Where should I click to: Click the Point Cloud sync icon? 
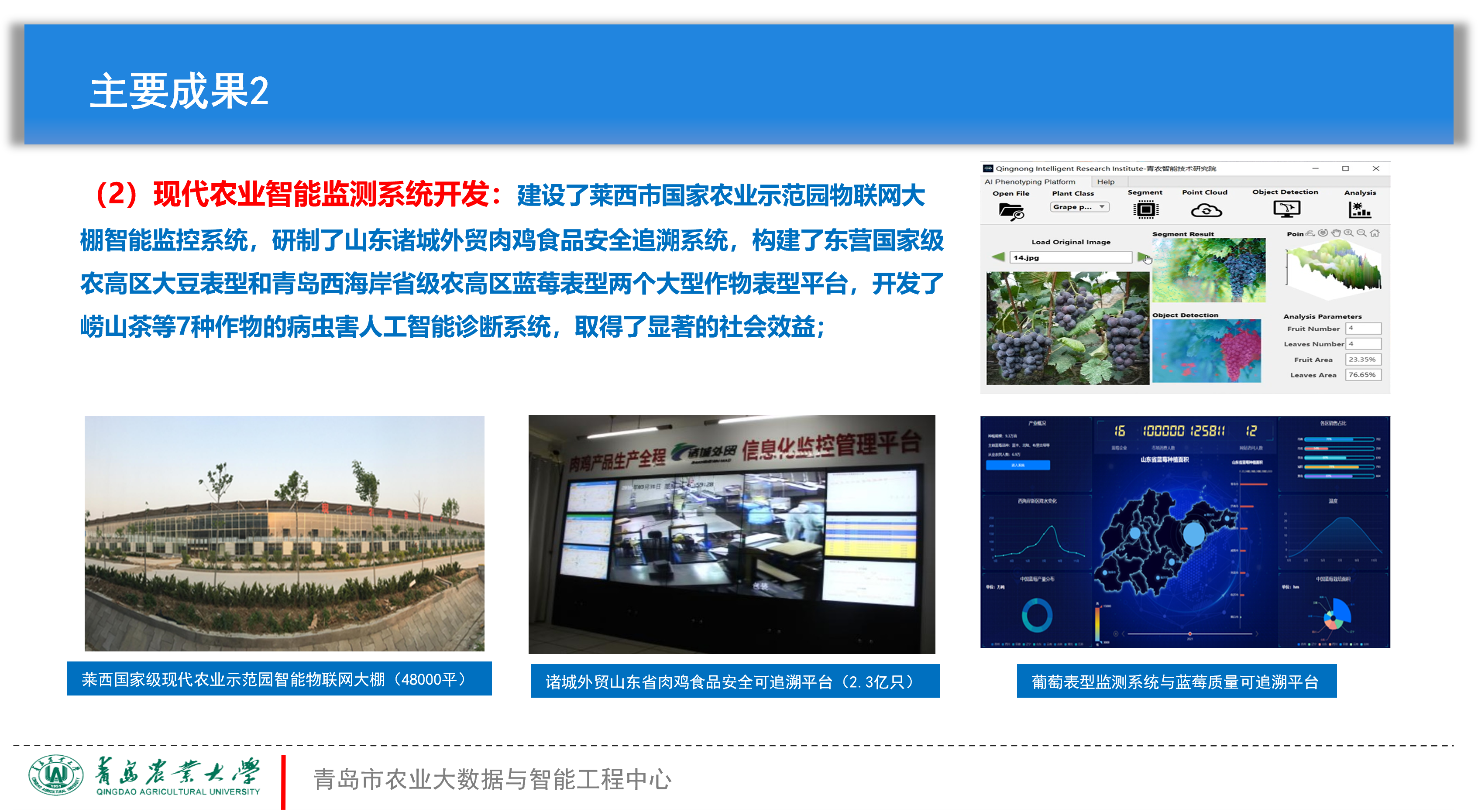click(1206, 211)
